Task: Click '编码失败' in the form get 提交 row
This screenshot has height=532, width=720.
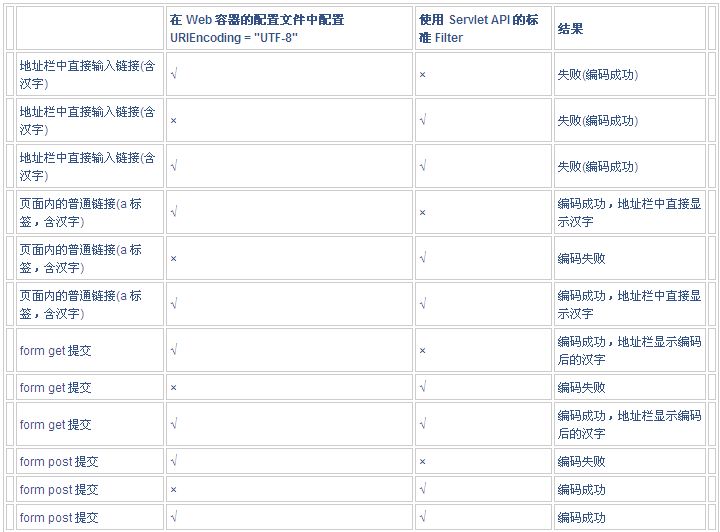Action: click(581, 388)
